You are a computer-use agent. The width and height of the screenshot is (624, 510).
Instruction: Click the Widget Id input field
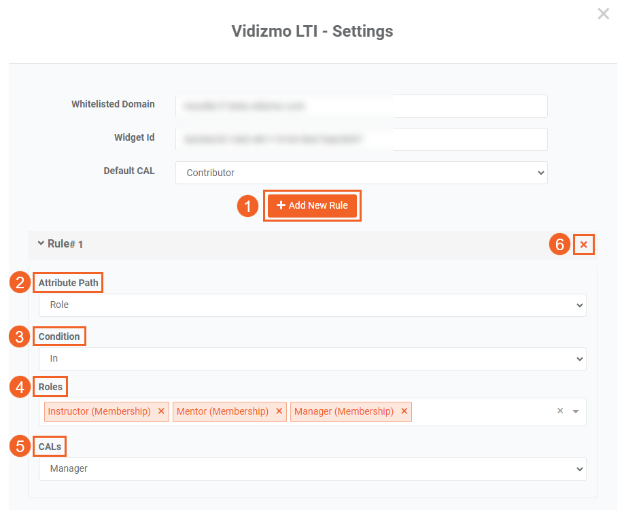361,139
